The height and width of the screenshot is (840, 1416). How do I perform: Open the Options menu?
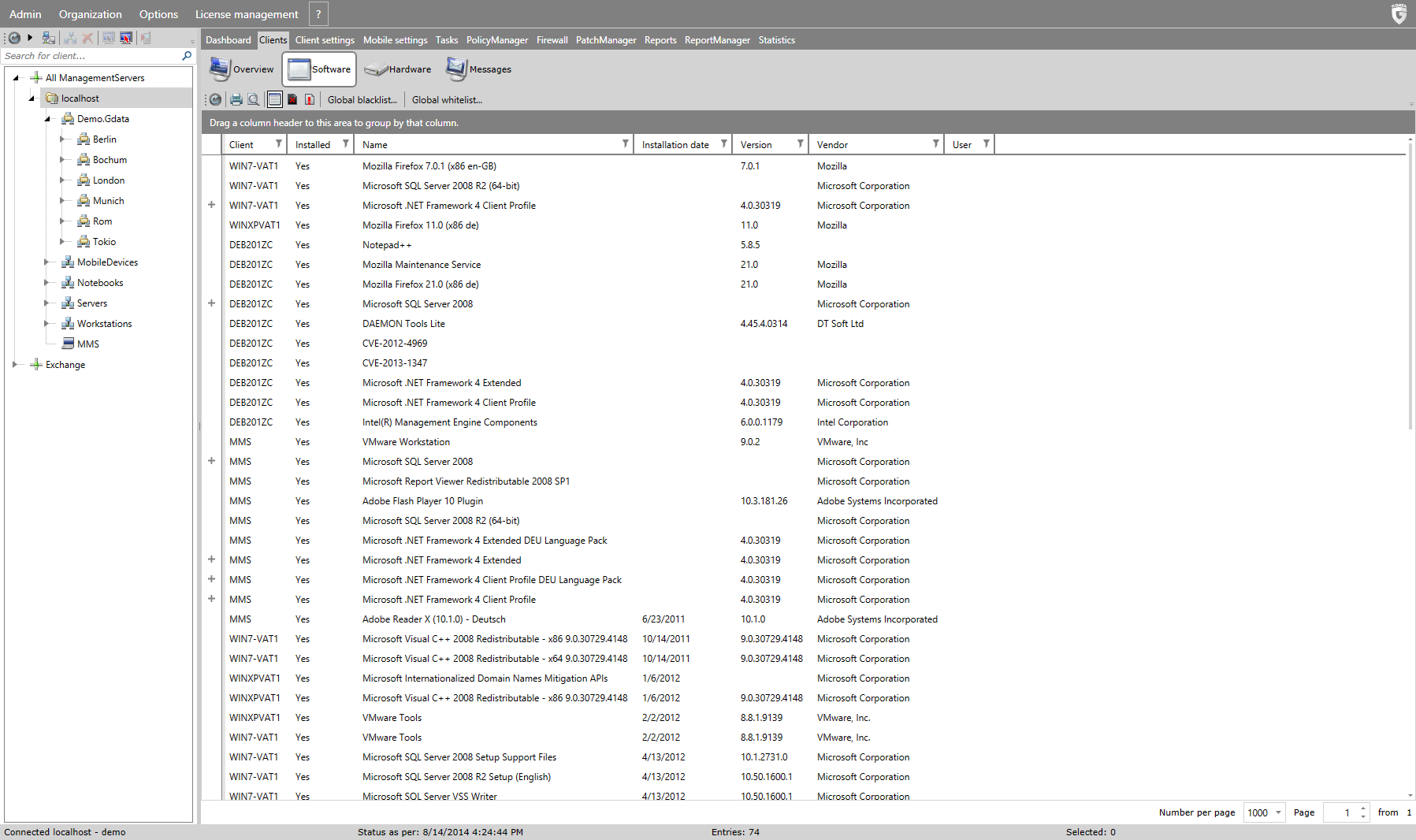pos(158,14)
